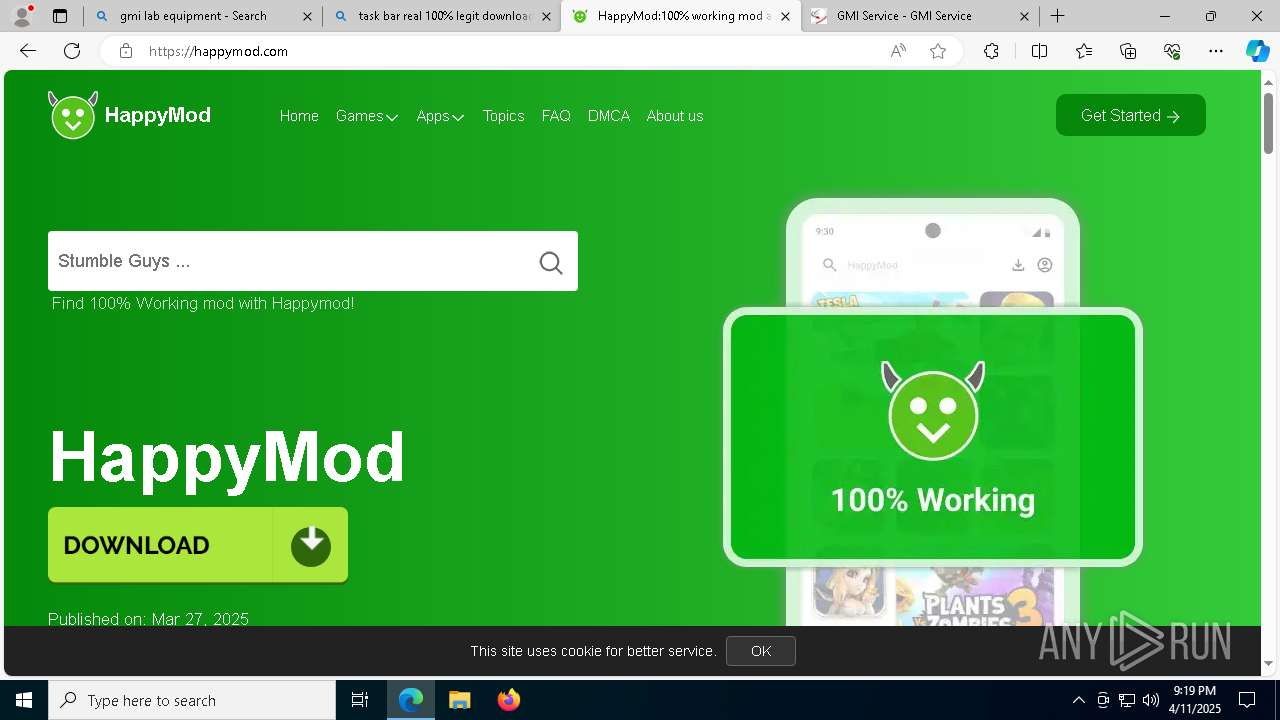1280x720 pixels.
Task: Open Browser essentials heart icon
Action: [x=1172, y=51]
